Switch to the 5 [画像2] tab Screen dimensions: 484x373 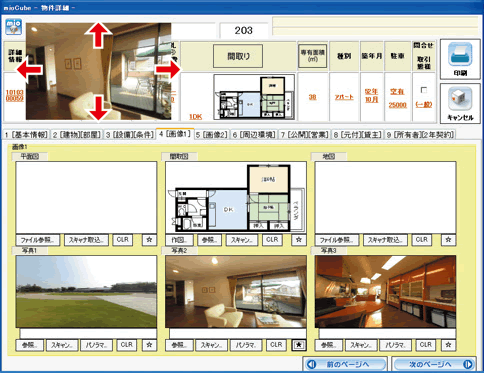211,135
